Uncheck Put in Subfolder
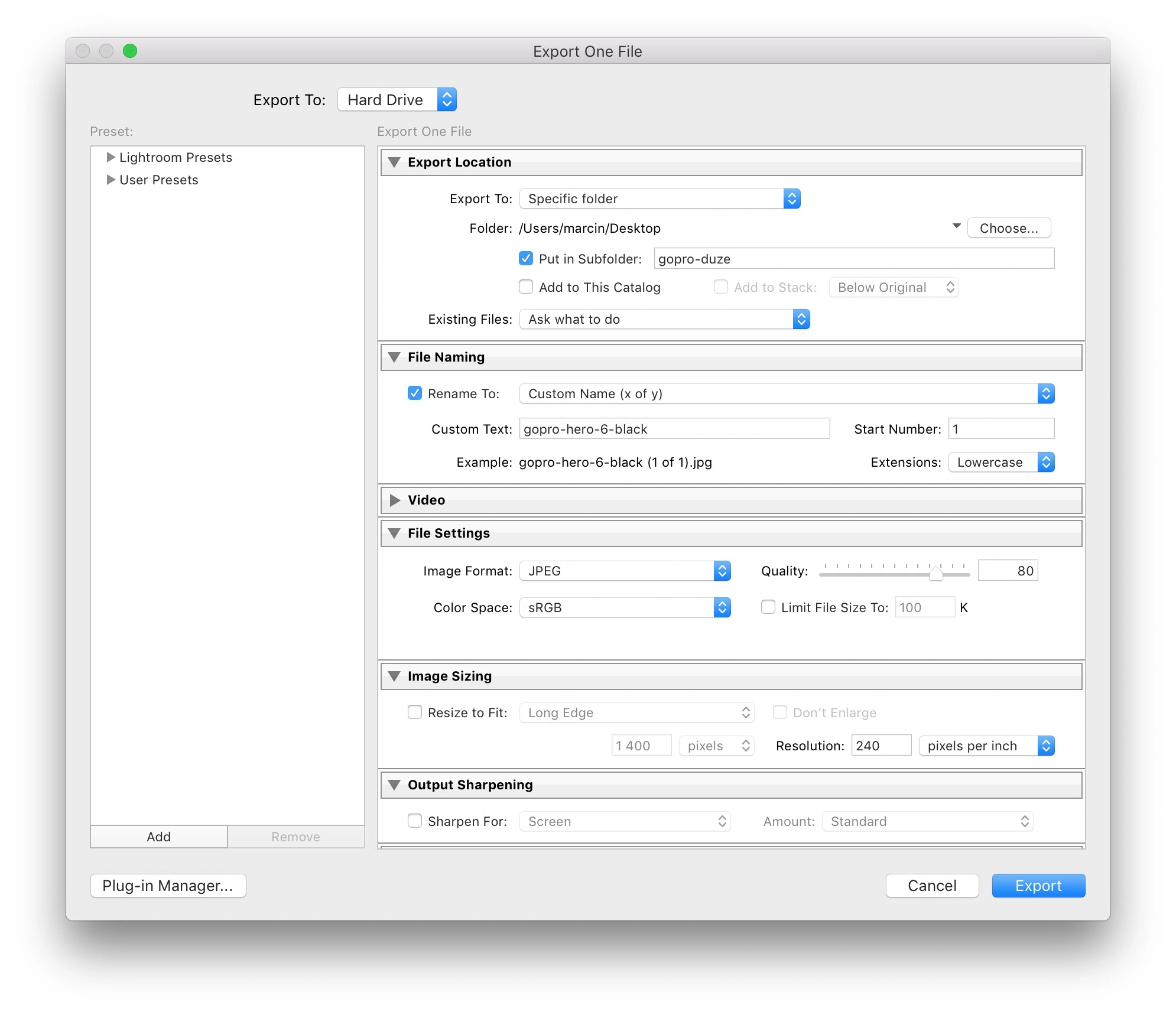This screenshot has width=1176, height=1015. (x=526, y=259)
